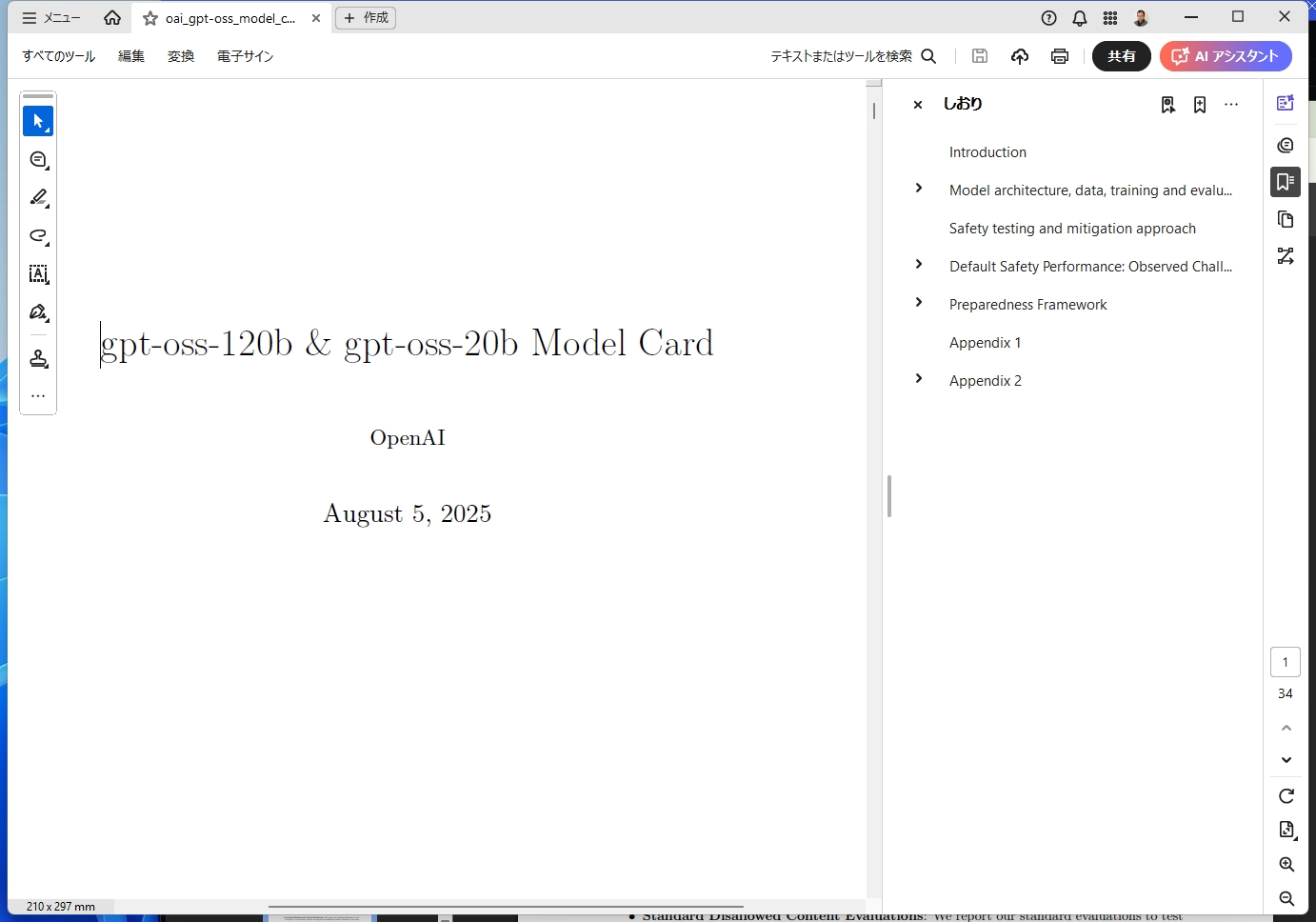Go to next page down arrow

click(x=1286, y=760)
